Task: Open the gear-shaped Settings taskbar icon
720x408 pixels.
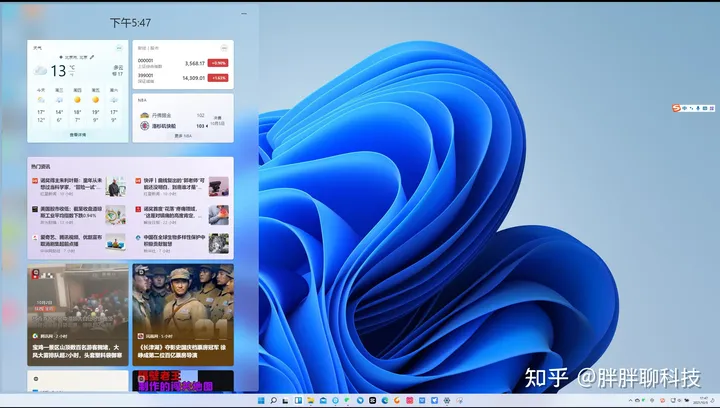Action: 447,401
